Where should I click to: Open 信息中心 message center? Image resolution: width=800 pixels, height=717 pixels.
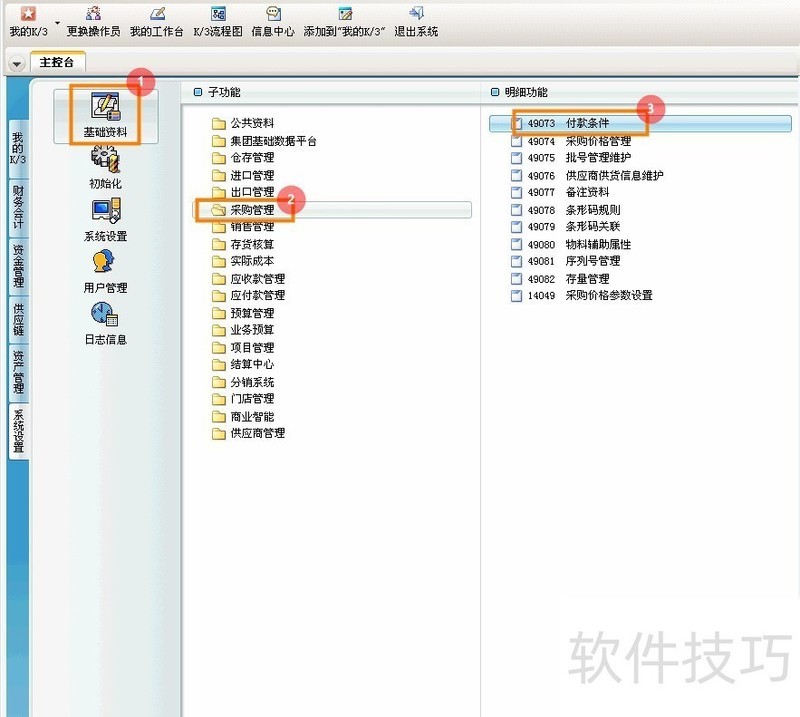point(273,21)
